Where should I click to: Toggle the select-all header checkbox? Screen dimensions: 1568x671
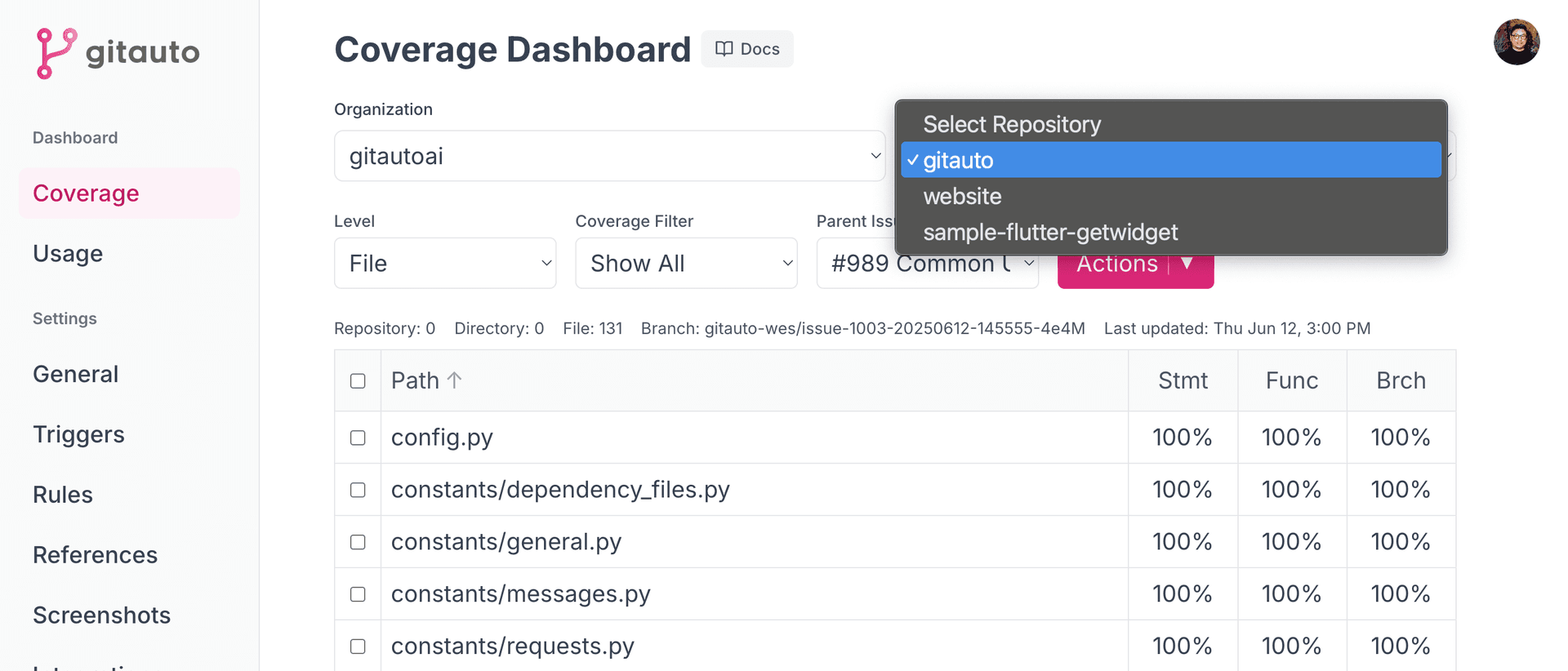coord(358,381)
